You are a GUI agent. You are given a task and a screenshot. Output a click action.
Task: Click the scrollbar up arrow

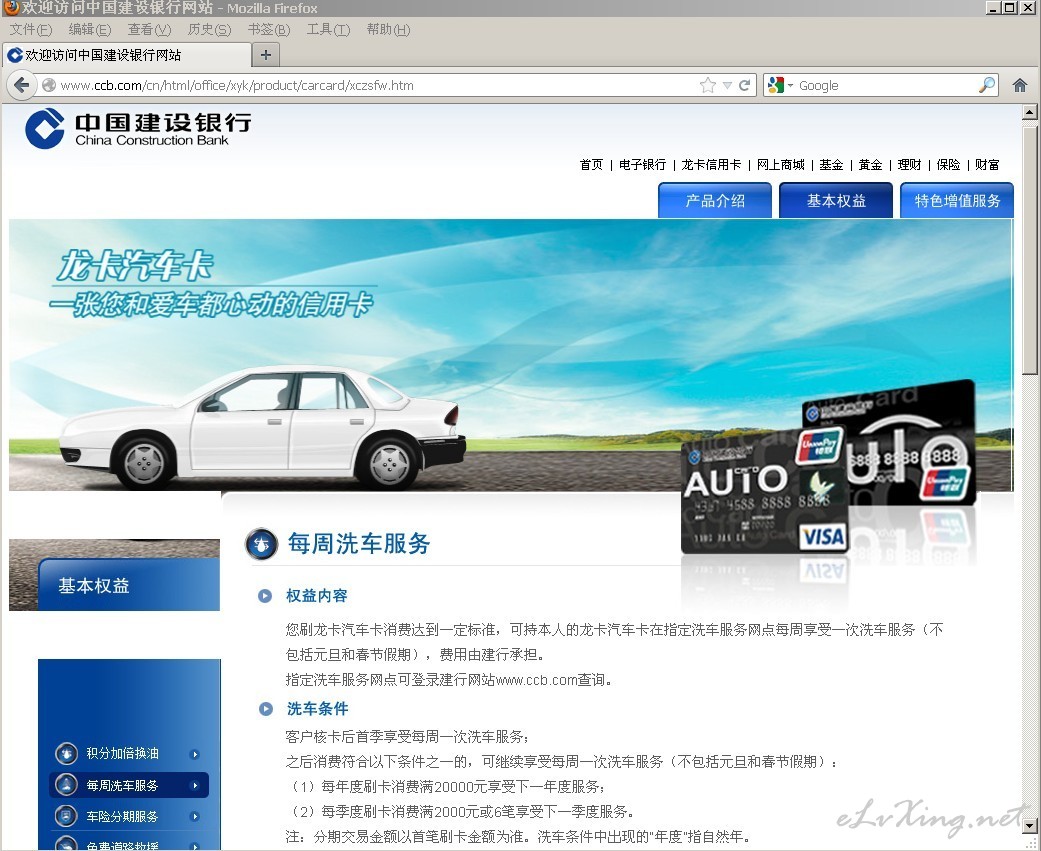pyautogui.click(x=1029, y=112)
